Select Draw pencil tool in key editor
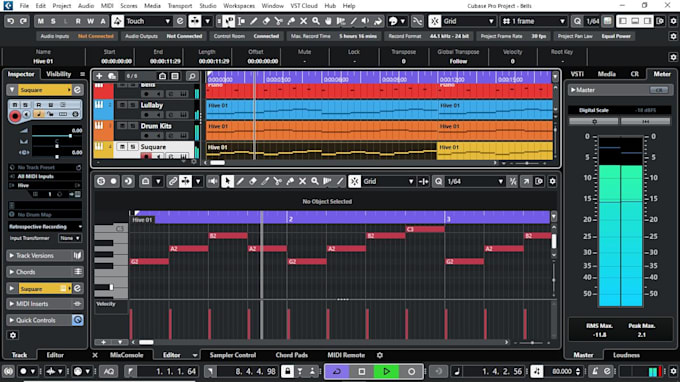 [240, 181]
